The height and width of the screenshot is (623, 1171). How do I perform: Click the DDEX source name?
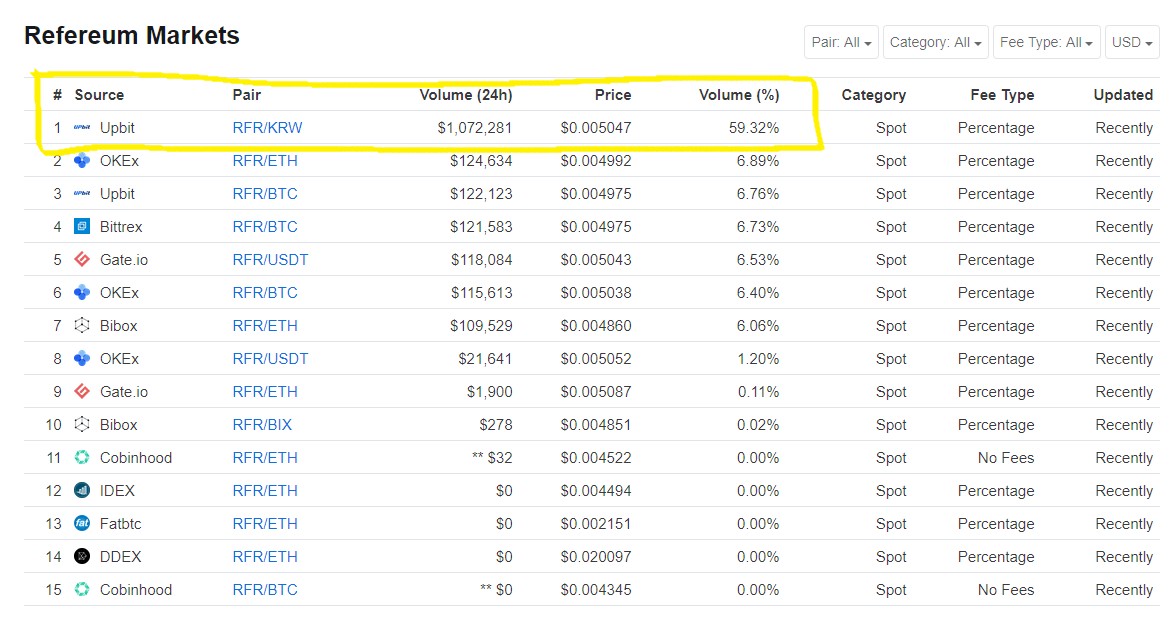coord(120,557)
